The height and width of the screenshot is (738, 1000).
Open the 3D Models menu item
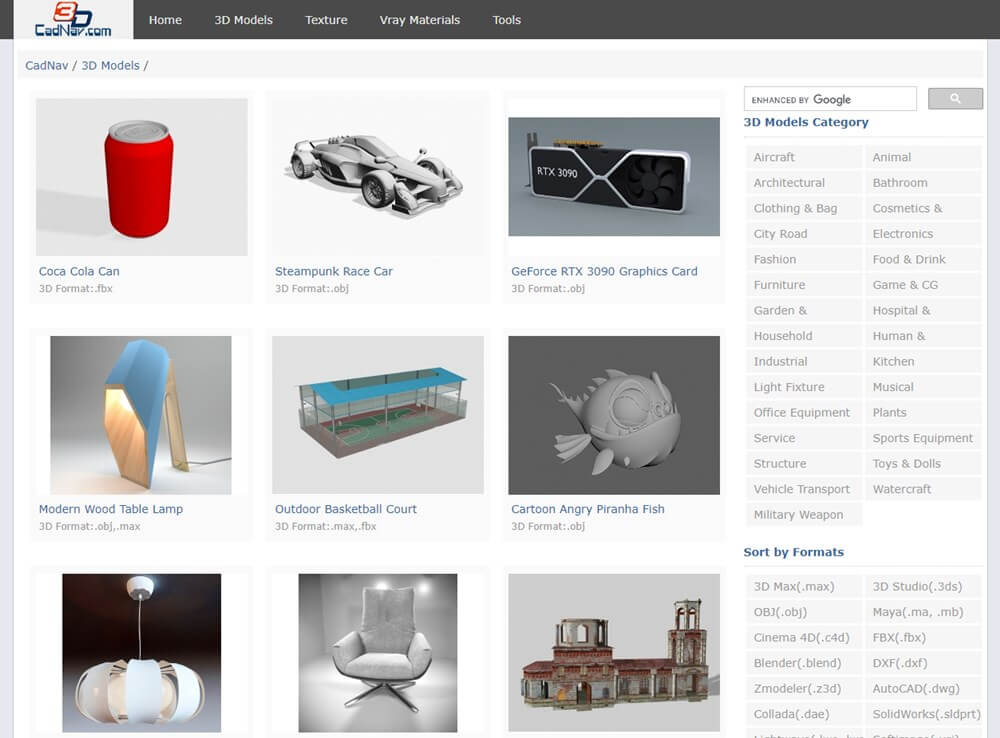click(244, 20)
